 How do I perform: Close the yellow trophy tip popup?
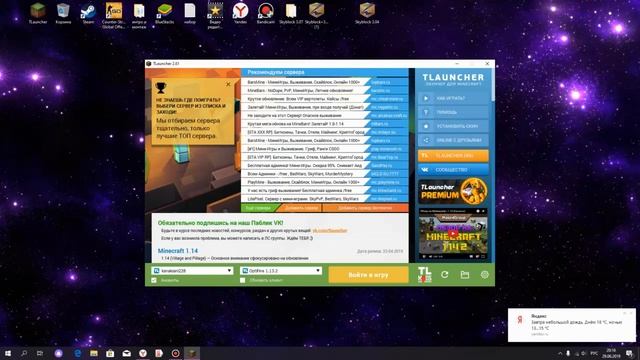(x=228, y=84)
